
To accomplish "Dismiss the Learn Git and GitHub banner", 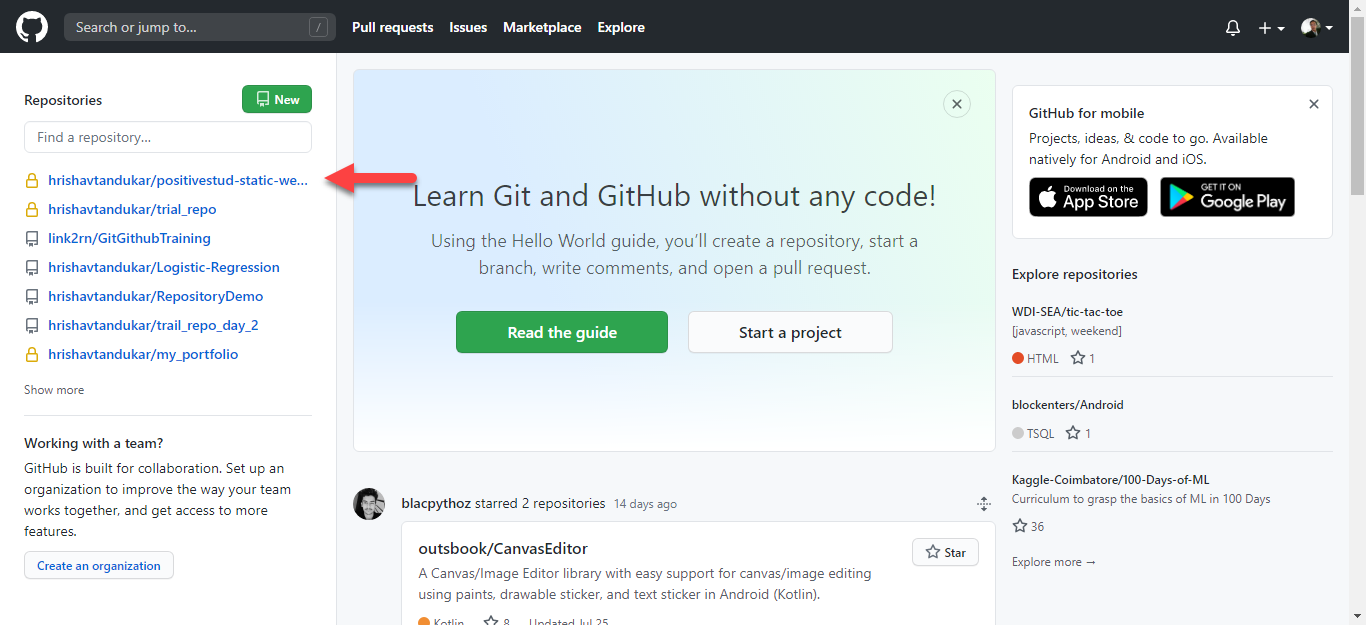I will [957, 104].
